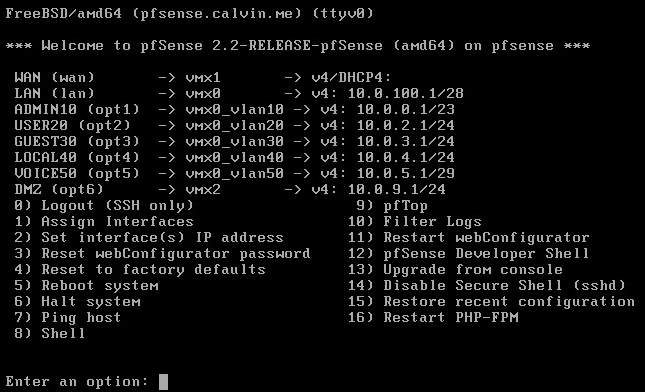Click 'Set interface(s) IP address' option

(149, 238)
